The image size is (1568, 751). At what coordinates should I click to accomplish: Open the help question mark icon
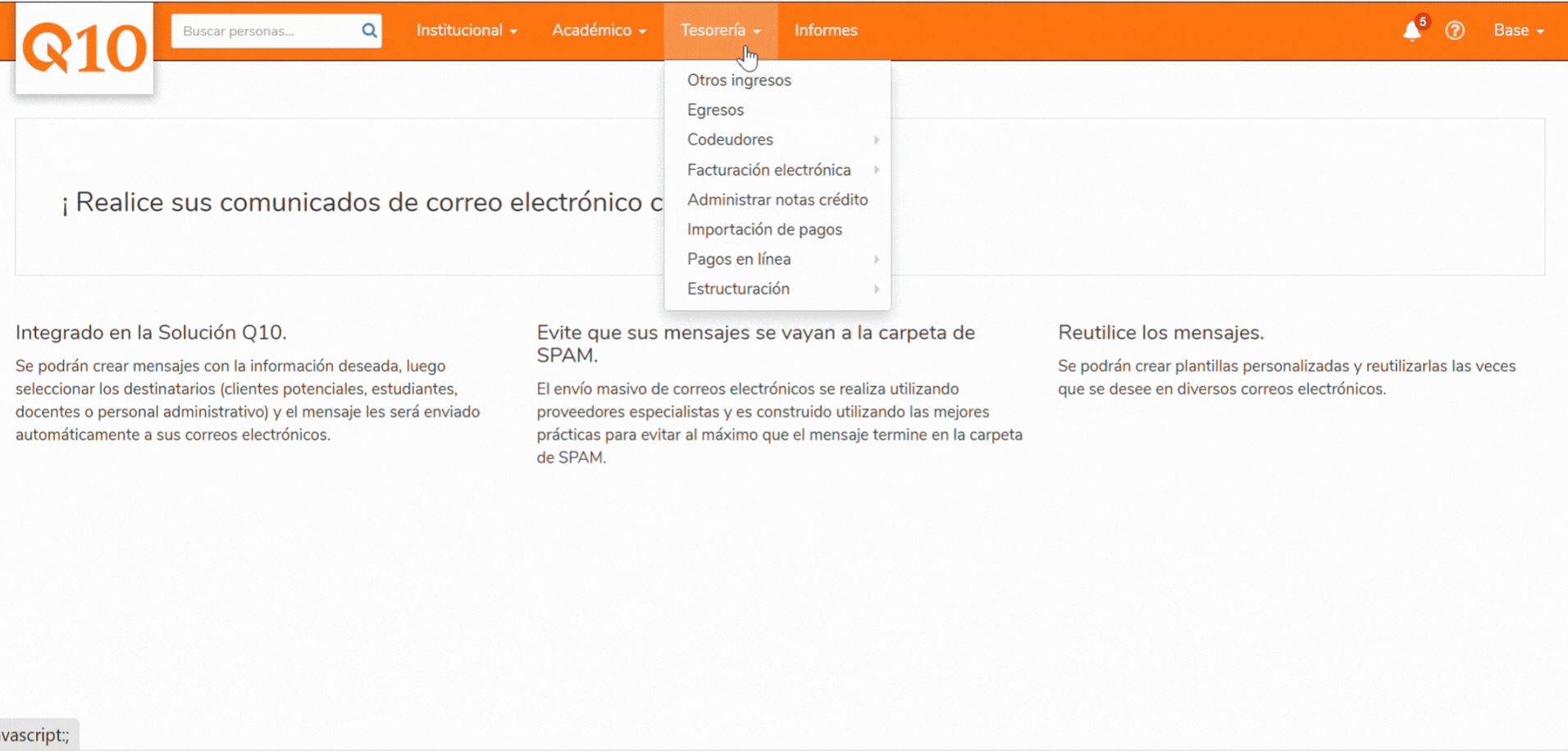tap(1455, 30)
